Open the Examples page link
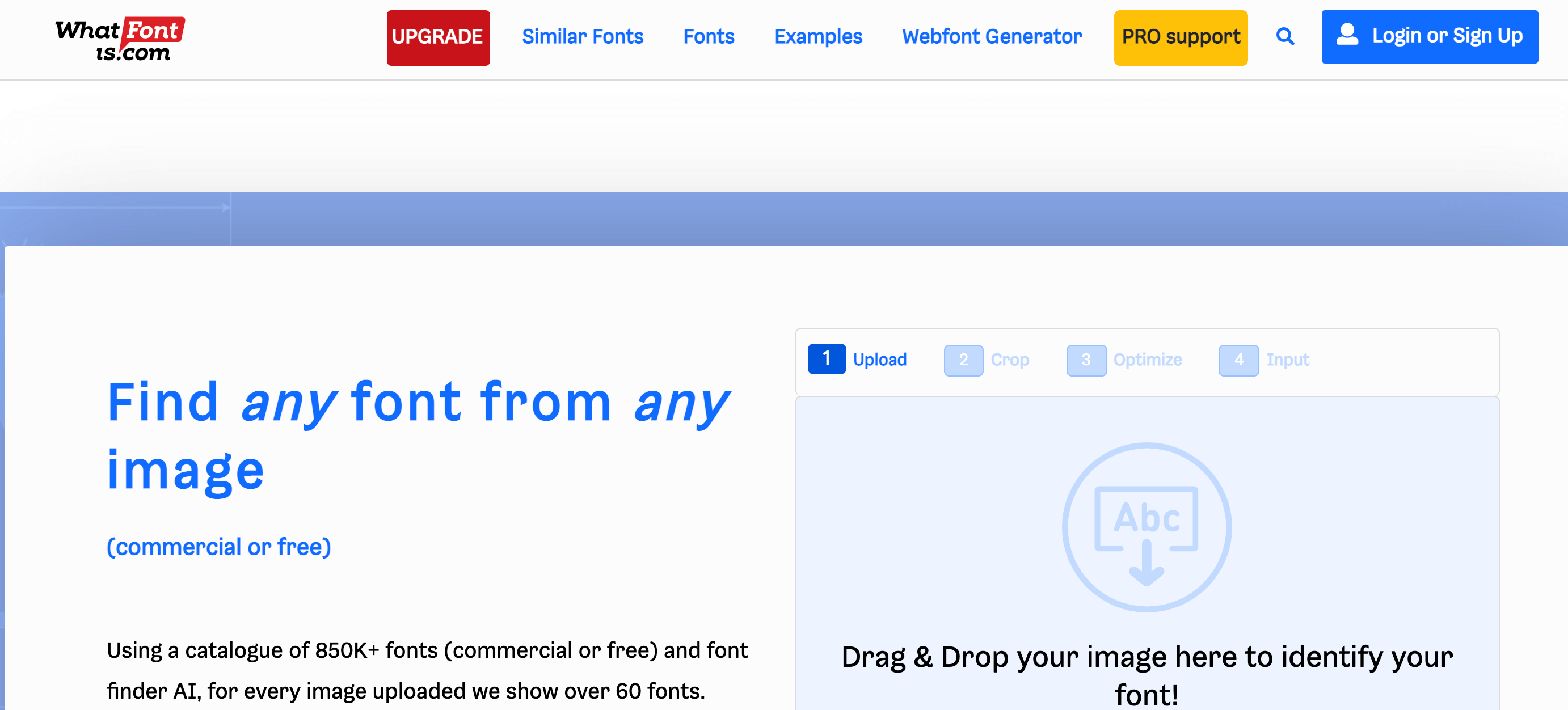1568x710 pixels. tap(817, 36)
